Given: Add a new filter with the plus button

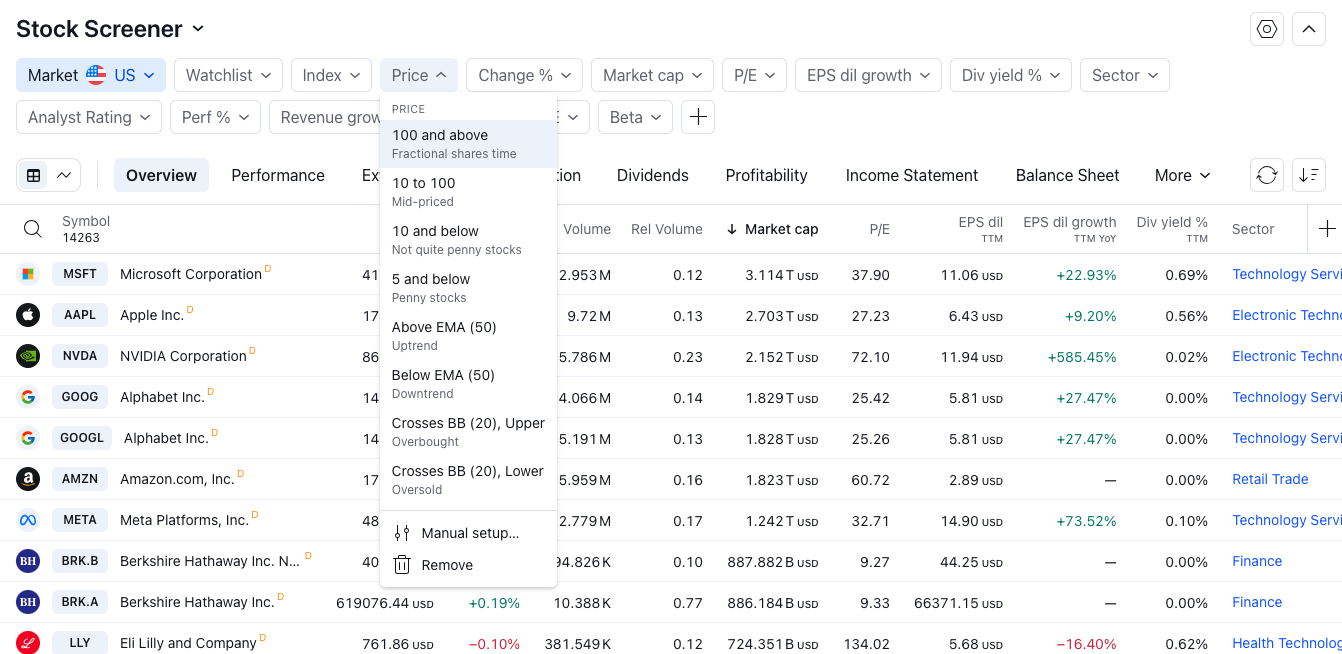Looking at the screenshot, I should pyautogui.click(x=698, y=117).
